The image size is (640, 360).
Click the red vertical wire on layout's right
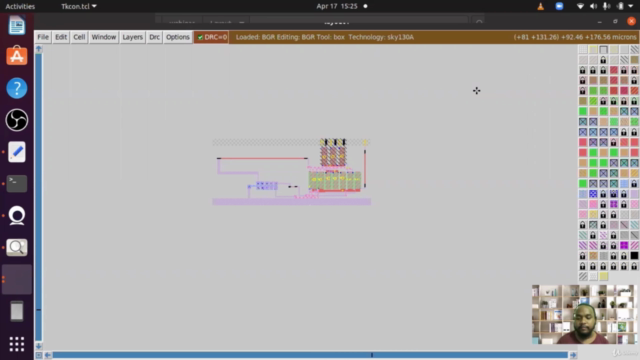click(x=365, y=169)
